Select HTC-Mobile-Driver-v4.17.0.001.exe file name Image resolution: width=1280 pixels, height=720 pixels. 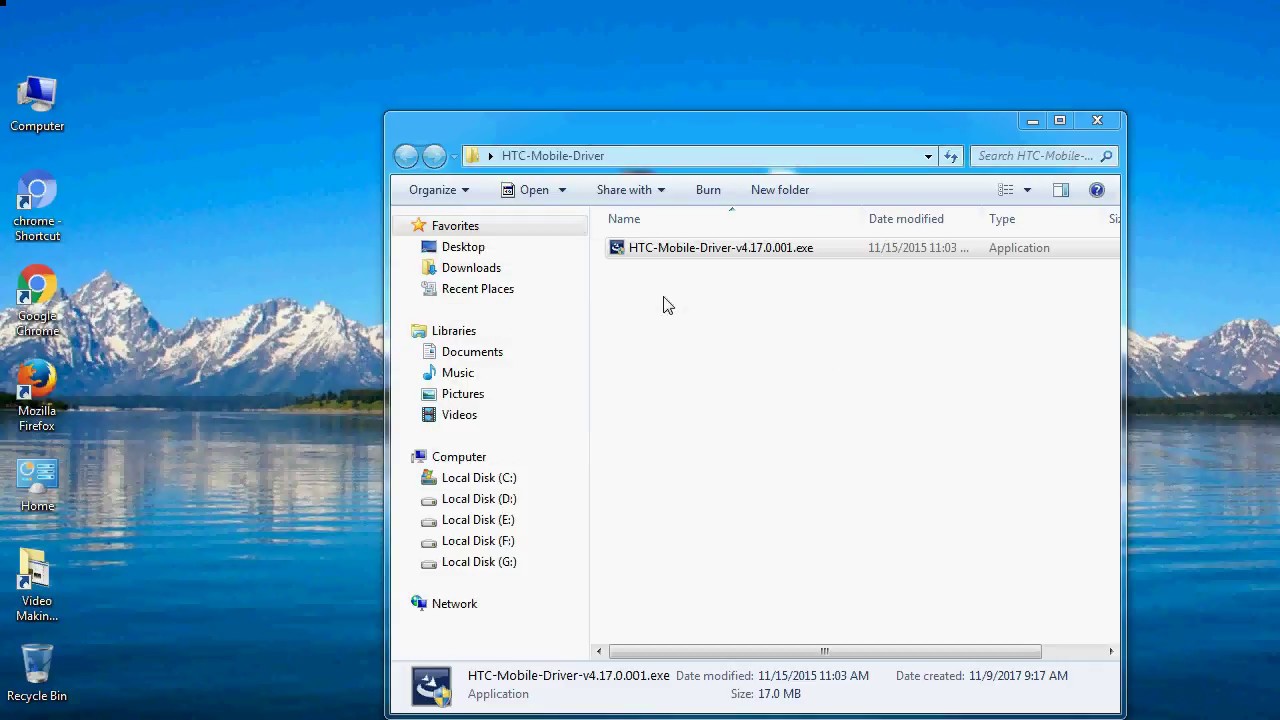[x=721, y=248]
